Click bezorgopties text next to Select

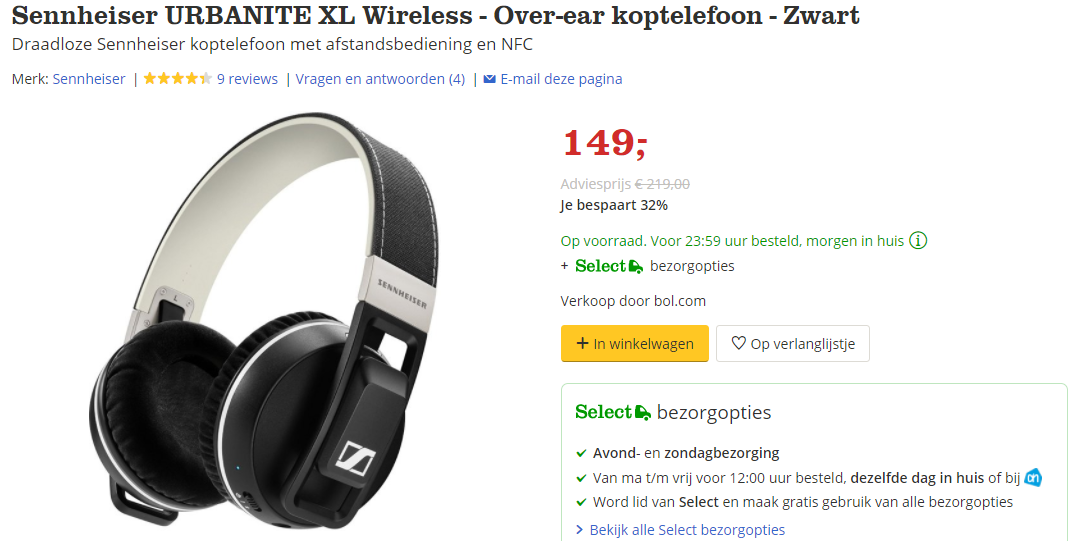click(x=692, y=266)
